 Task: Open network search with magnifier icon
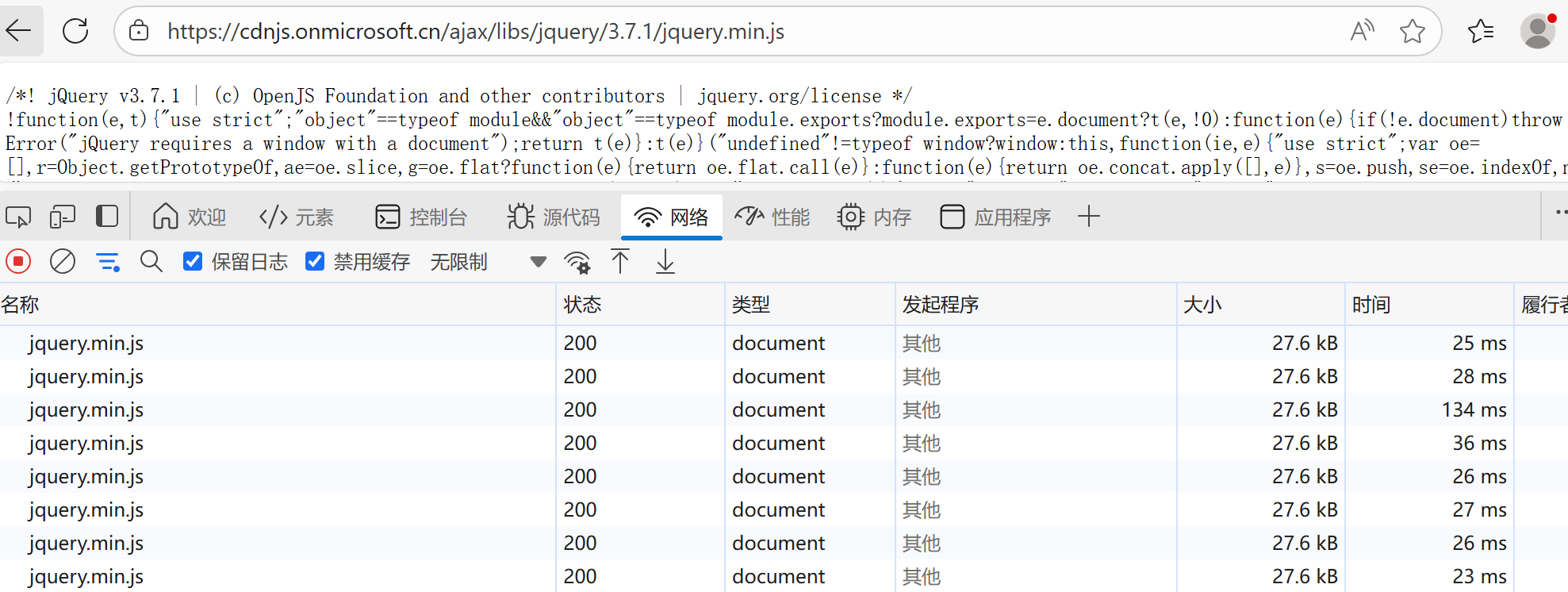151,261
